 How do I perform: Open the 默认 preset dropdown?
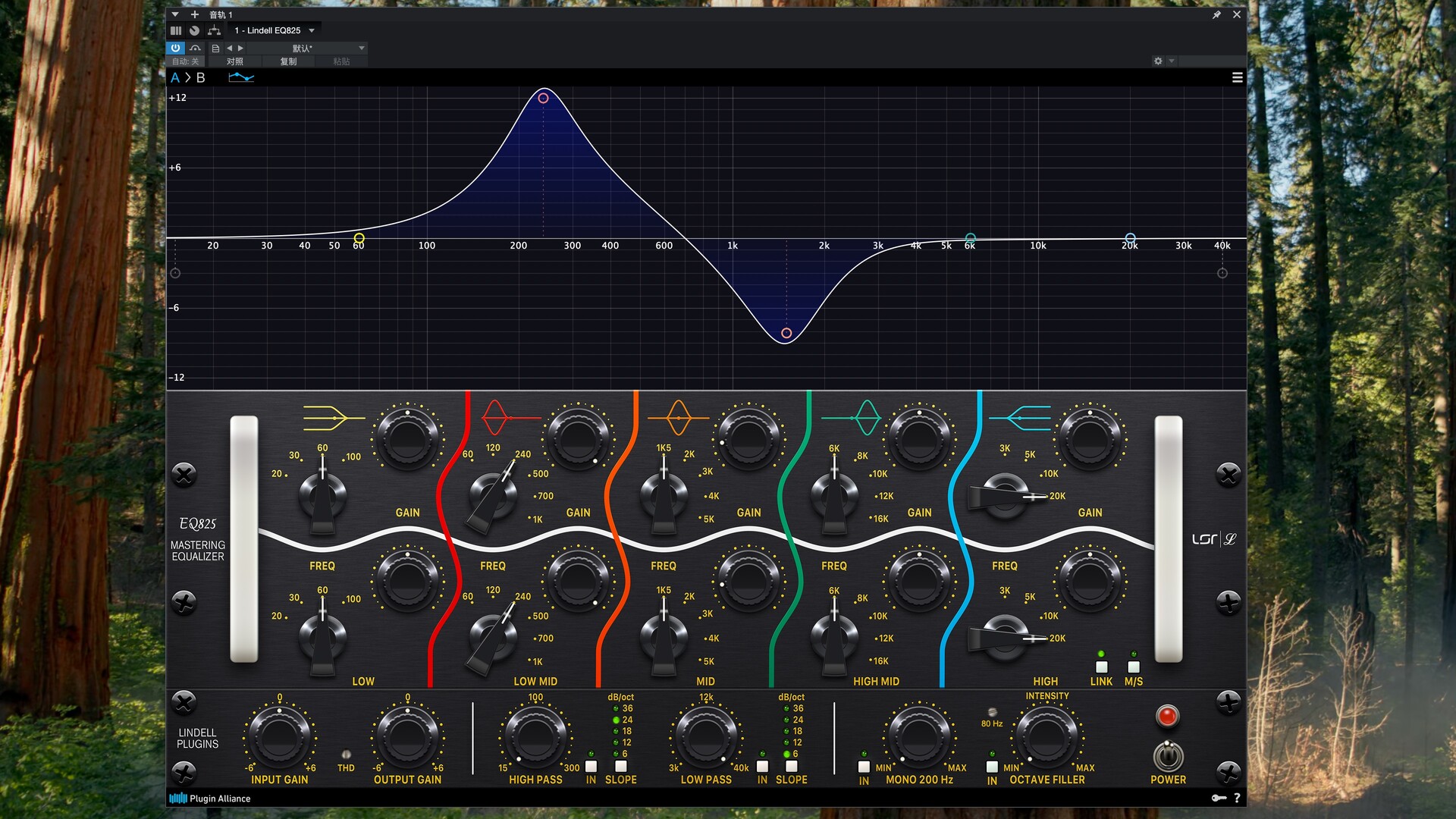pos(307,48)
